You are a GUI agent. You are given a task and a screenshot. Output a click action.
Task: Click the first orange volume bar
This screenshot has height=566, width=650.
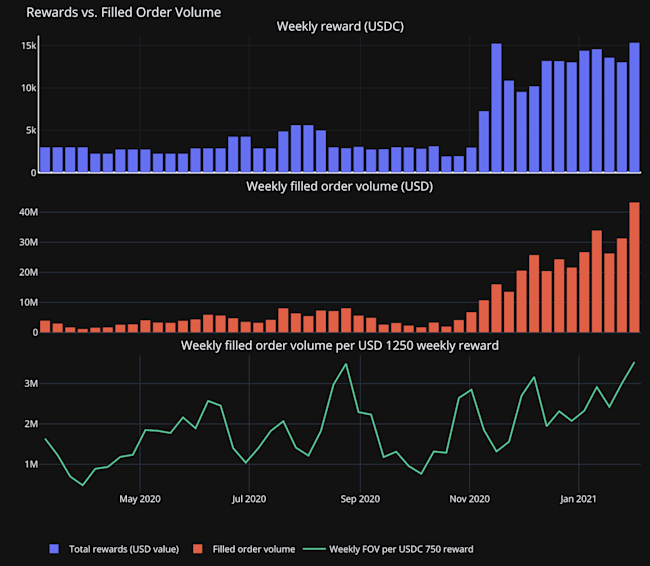click(45, 326)
